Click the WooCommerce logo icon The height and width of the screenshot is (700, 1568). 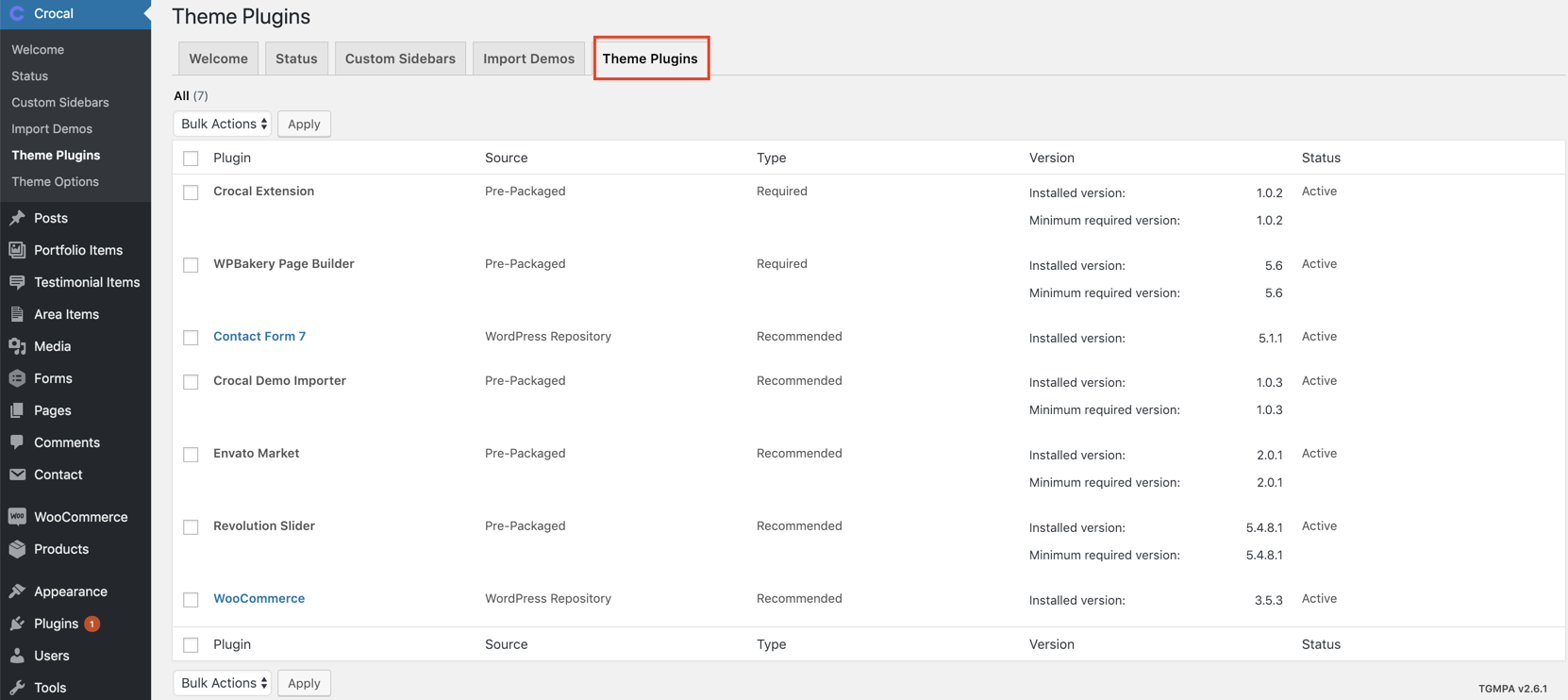tap(17, 517)
